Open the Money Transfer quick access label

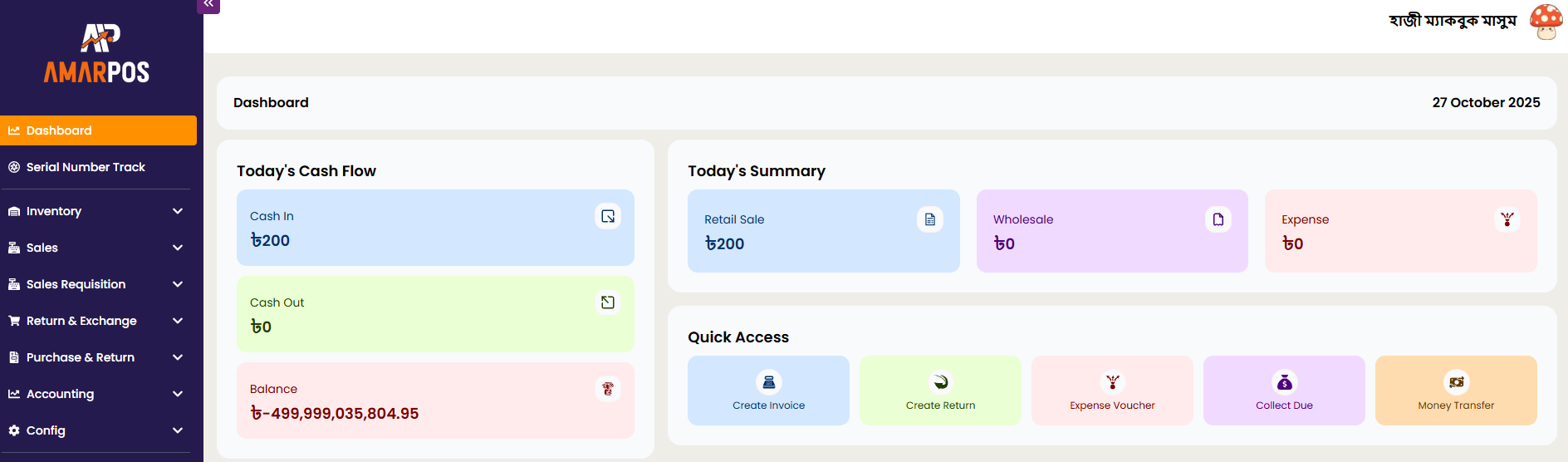(1457, 405)
